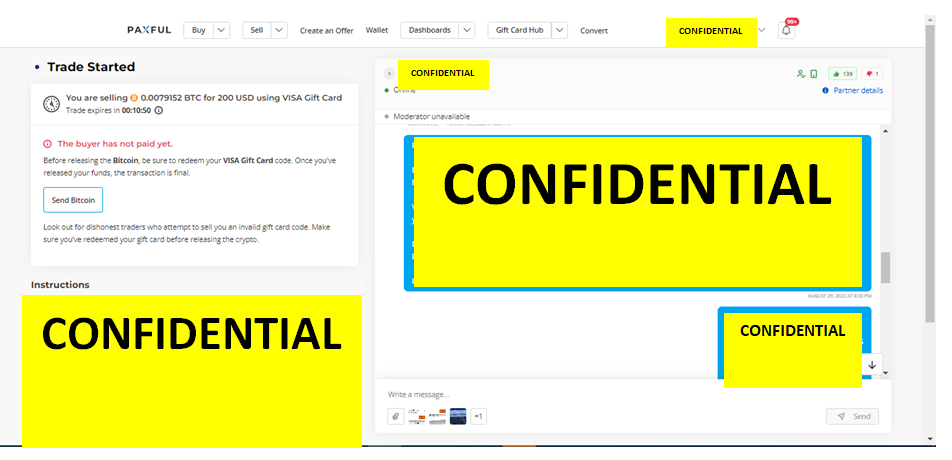Screen dimensions: 952x460
Task: Click the 'The buyer has not paid yet.' notice
Action: [x=115, y=144]
